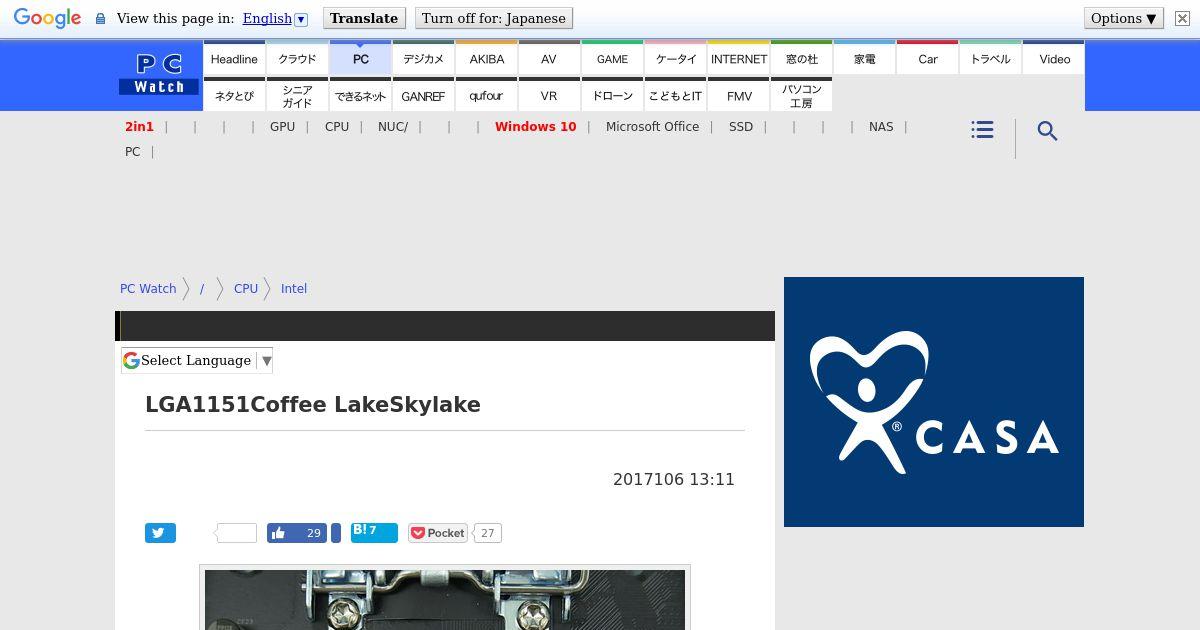1200x630 pixels.
Task: Open the CPU socket article photo
Action: click(445, 600)
